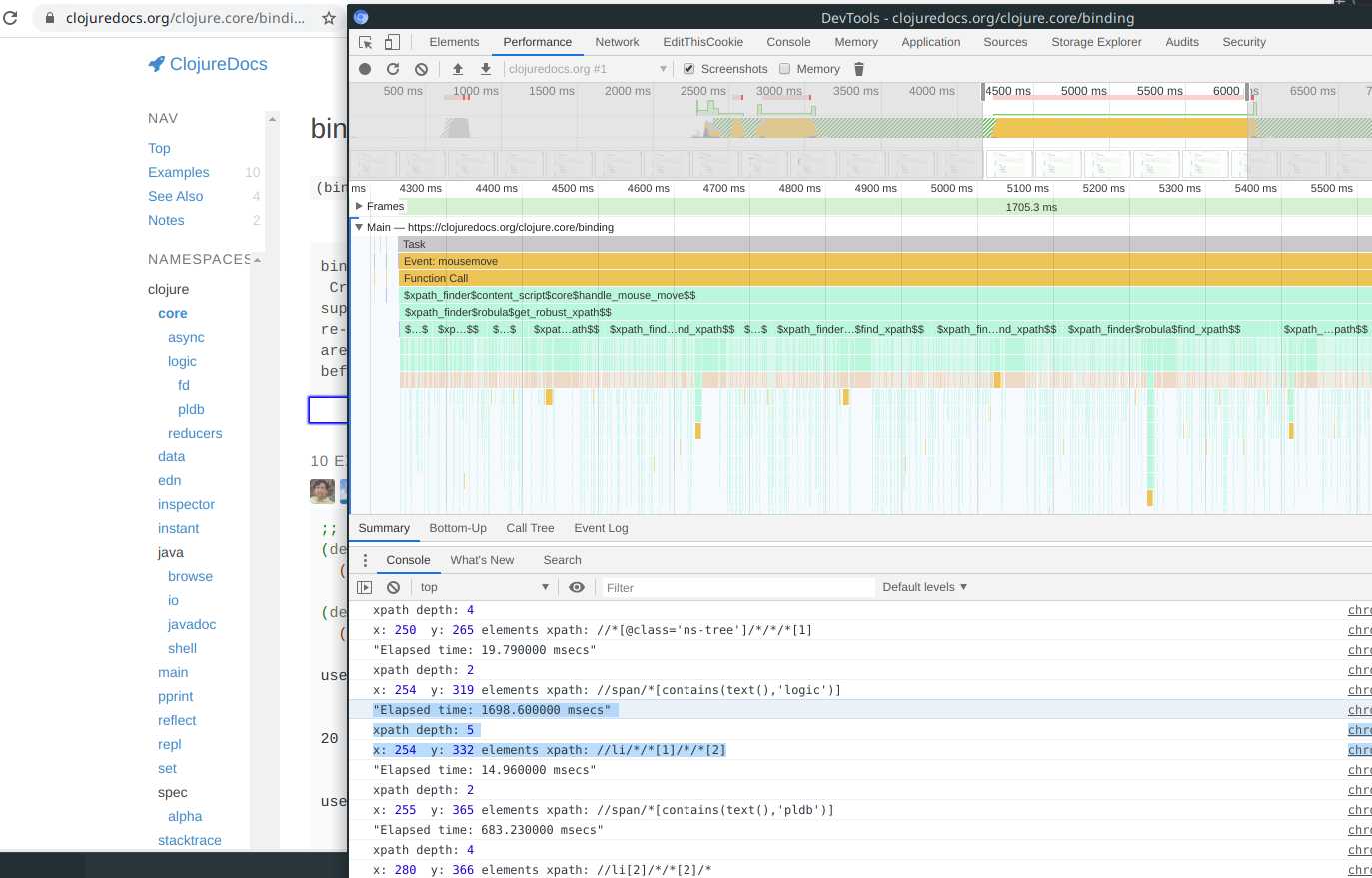Click the Examples nav link
The width and height of the screenshot is (1372, 878).
(179, 172)
